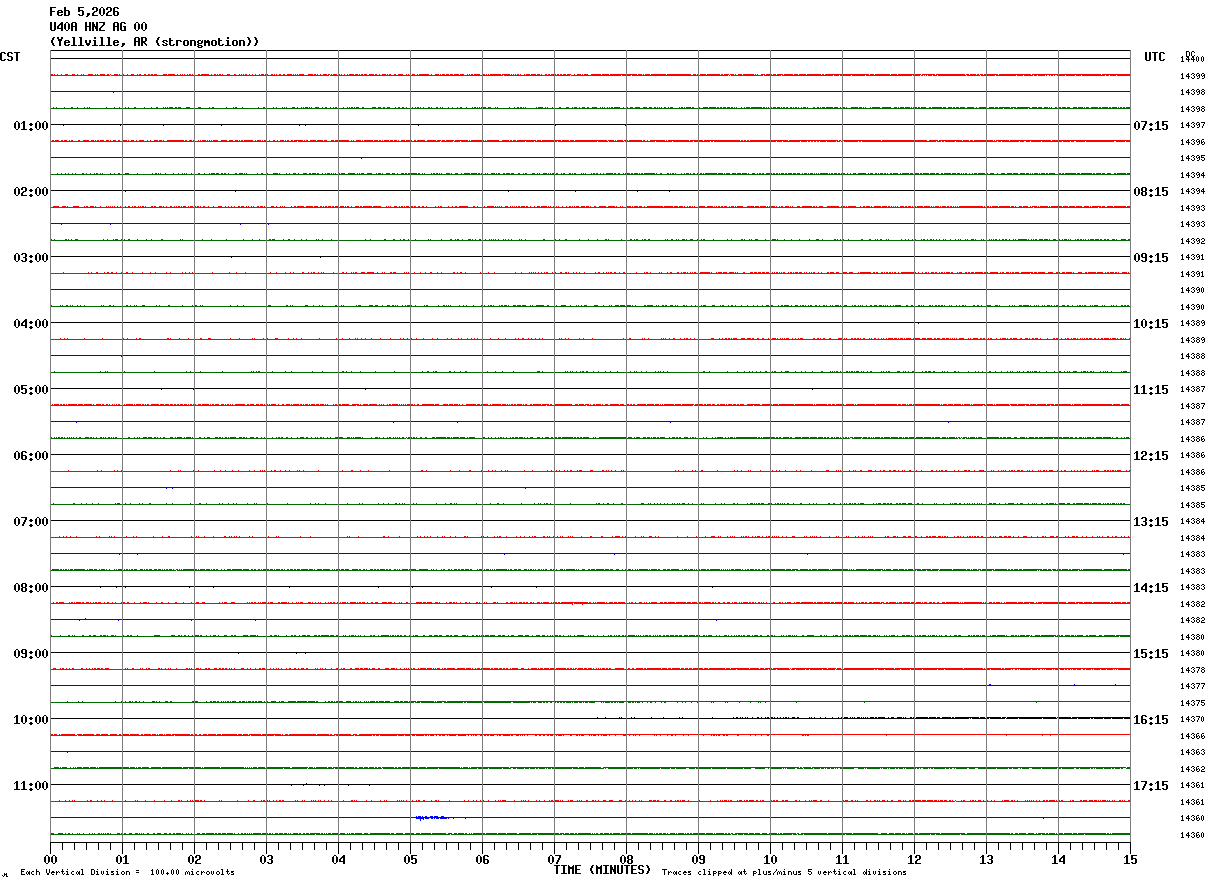Click the DC value 14375
The image size is (1210, 886).
(1192, 703)
